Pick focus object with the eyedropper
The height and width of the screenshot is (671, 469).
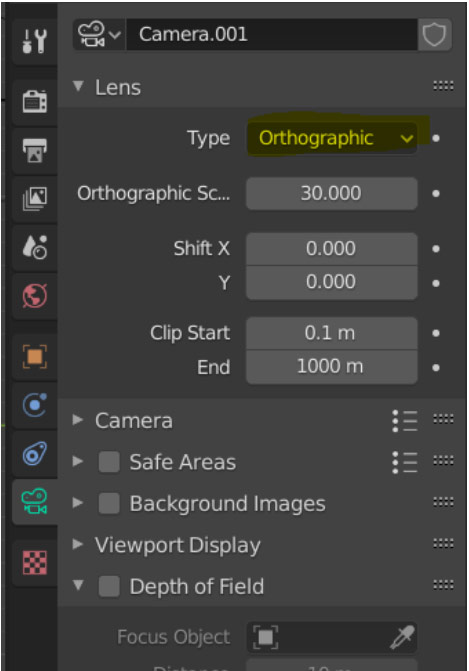(402, 637)
